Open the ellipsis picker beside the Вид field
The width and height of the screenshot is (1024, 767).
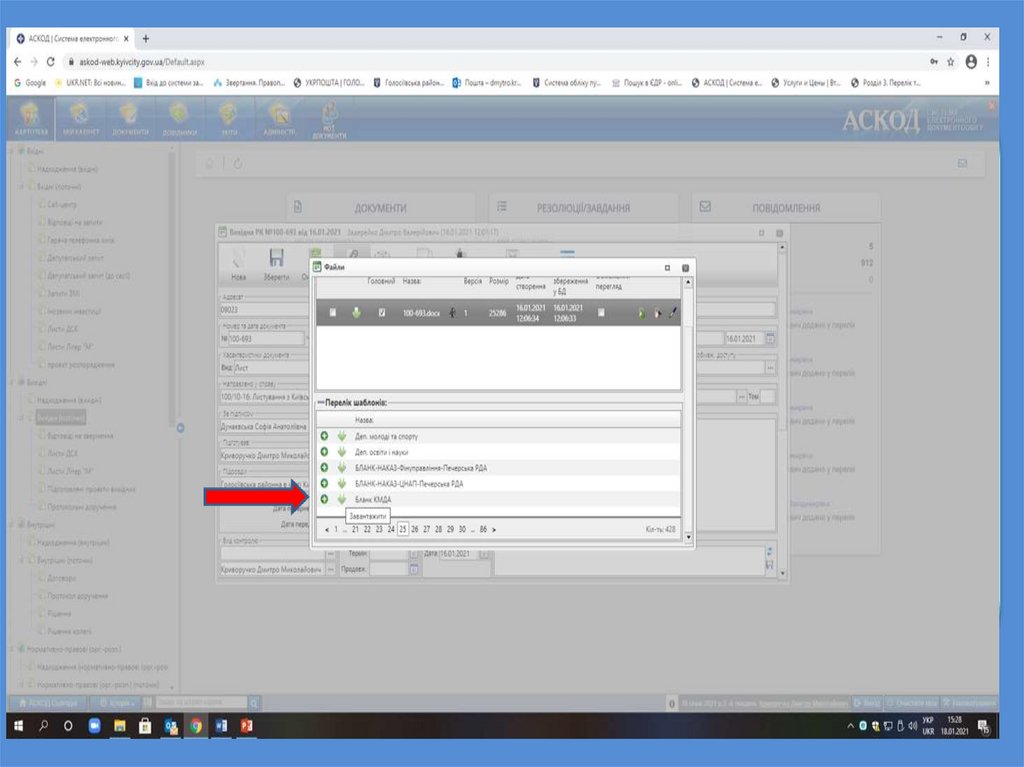coord(770,368)
